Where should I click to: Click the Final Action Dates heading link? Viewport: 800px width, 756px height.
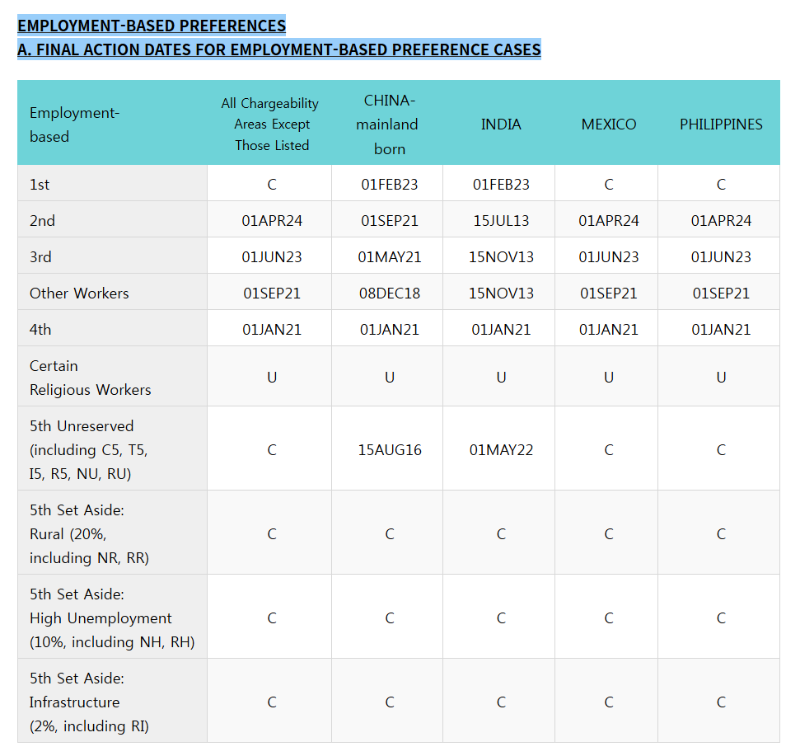point(279,49)
